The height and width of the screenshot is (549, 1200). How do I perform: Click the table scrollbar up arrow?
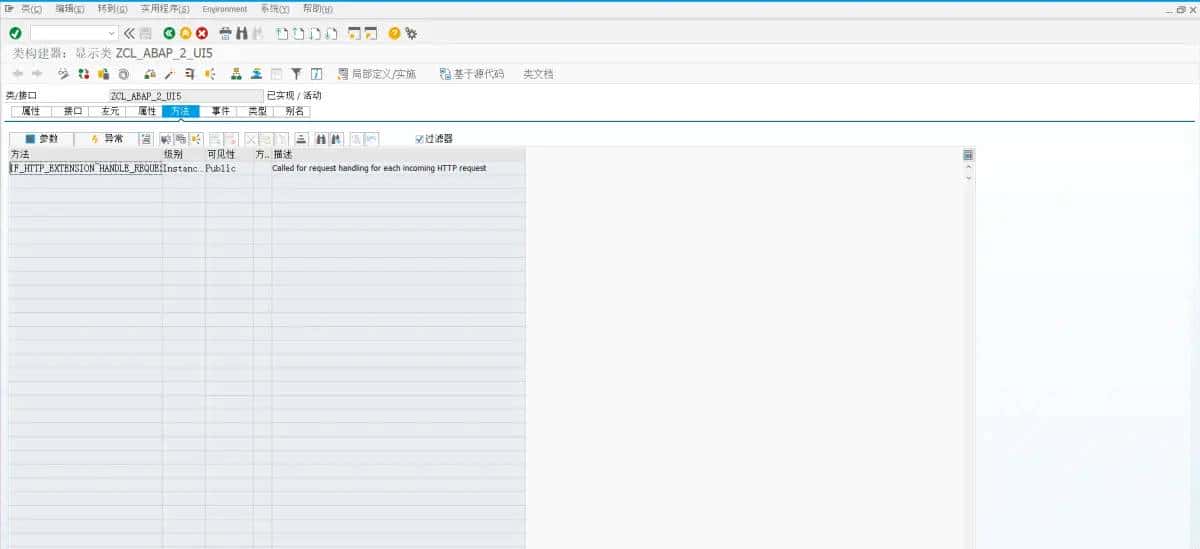[x=968, y=167]
